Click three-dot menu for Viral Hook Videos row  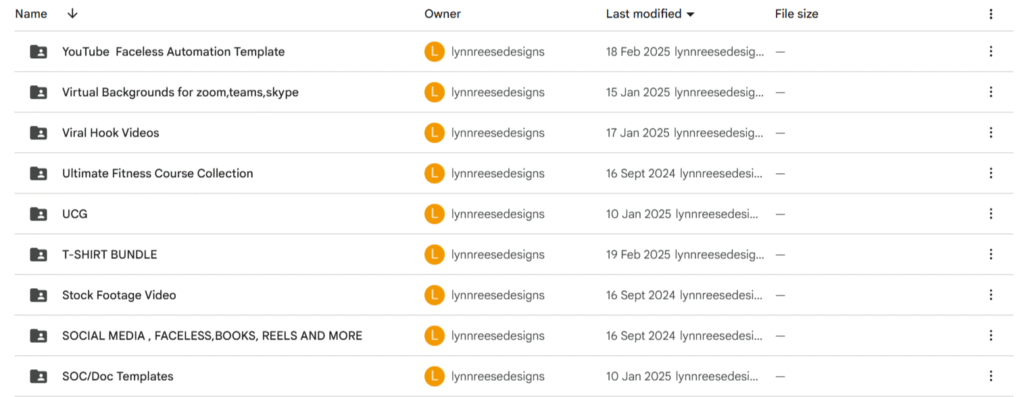tap(991, 133)
